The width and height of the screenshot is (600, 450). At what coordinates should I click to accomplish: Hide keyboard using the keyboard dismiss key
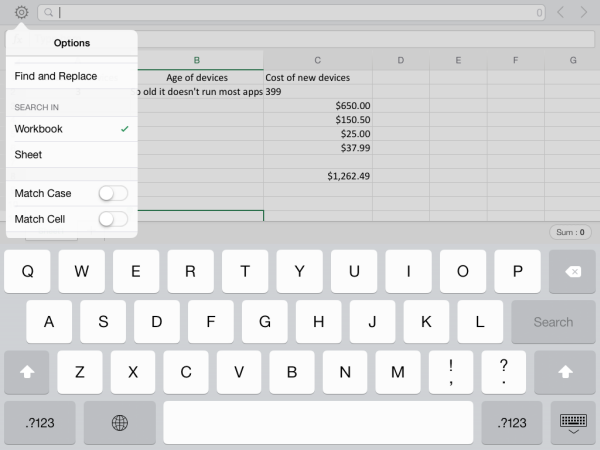[x=573, y=423]
